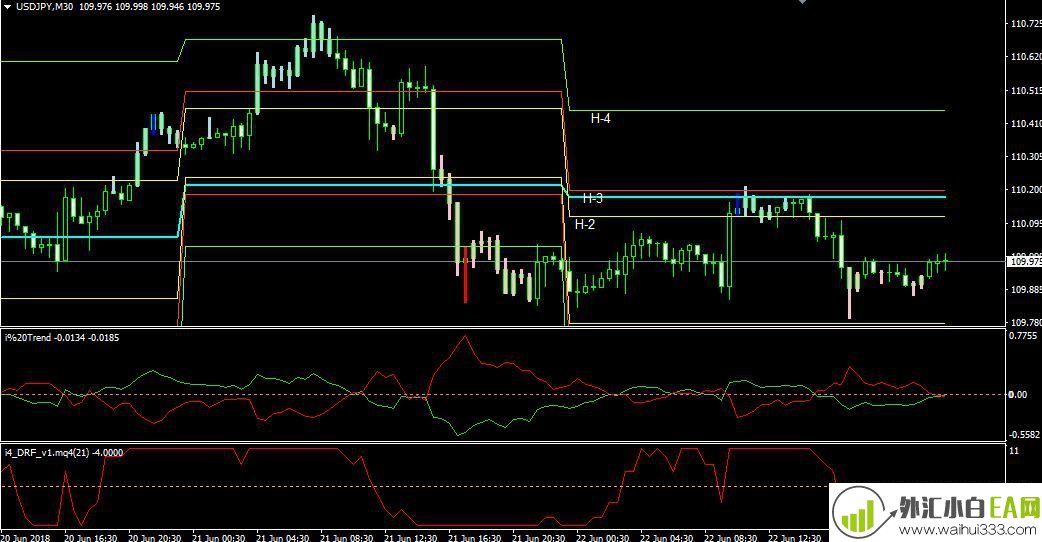This screenshot has width=1042, height=542.
Task: Click the -0.5582 indicator scale value
Action: click(1023, 434)
